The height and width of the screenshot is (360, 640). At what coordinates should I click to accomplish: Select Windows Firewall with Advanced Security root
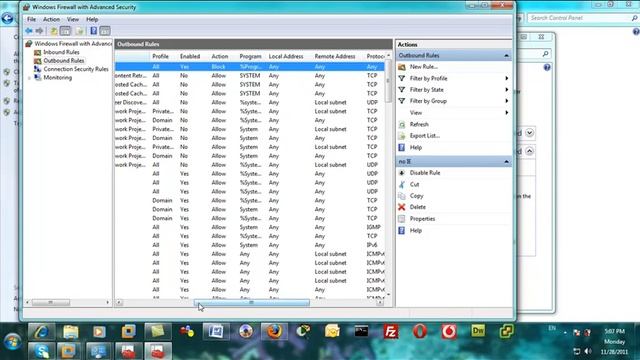coord(73,44)
